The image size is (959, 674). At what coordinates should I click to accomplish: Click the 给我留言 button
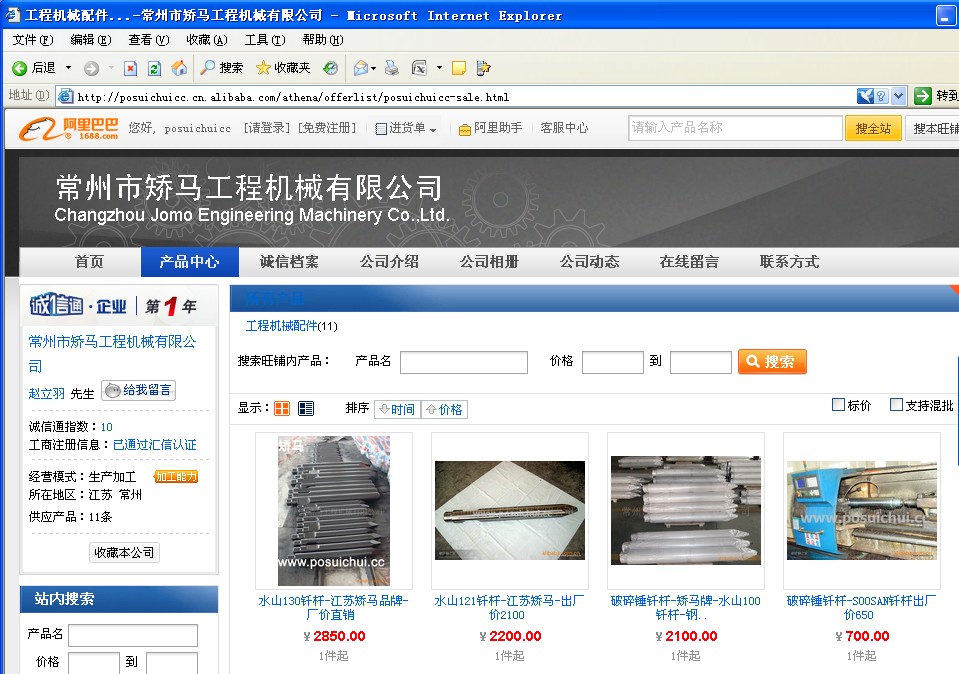[138, 390]
